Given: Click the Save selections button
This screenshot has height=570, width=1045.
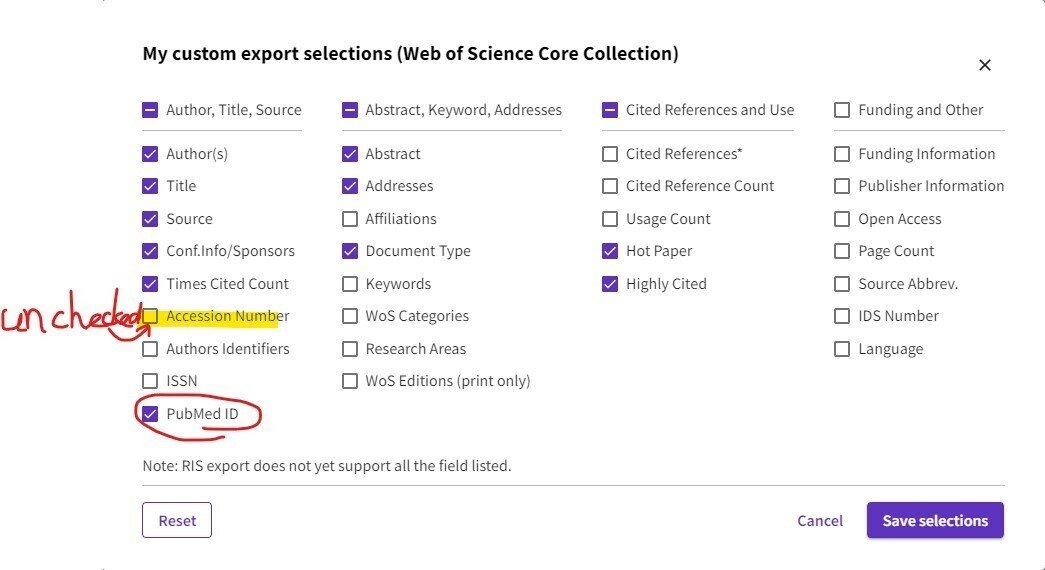Looking at the screenshot, I should tap(935, 520).
